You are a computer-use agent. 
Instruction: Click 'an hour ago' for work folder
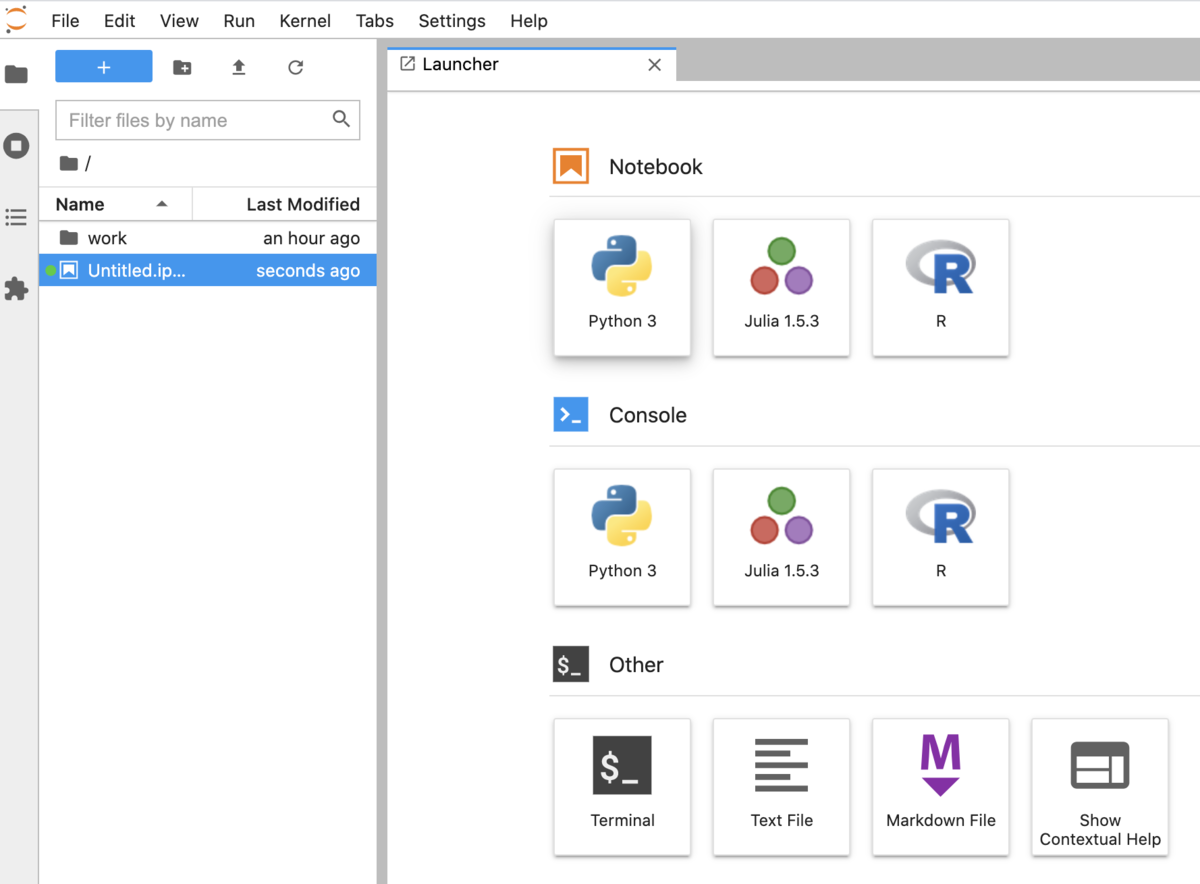[312, 238]
